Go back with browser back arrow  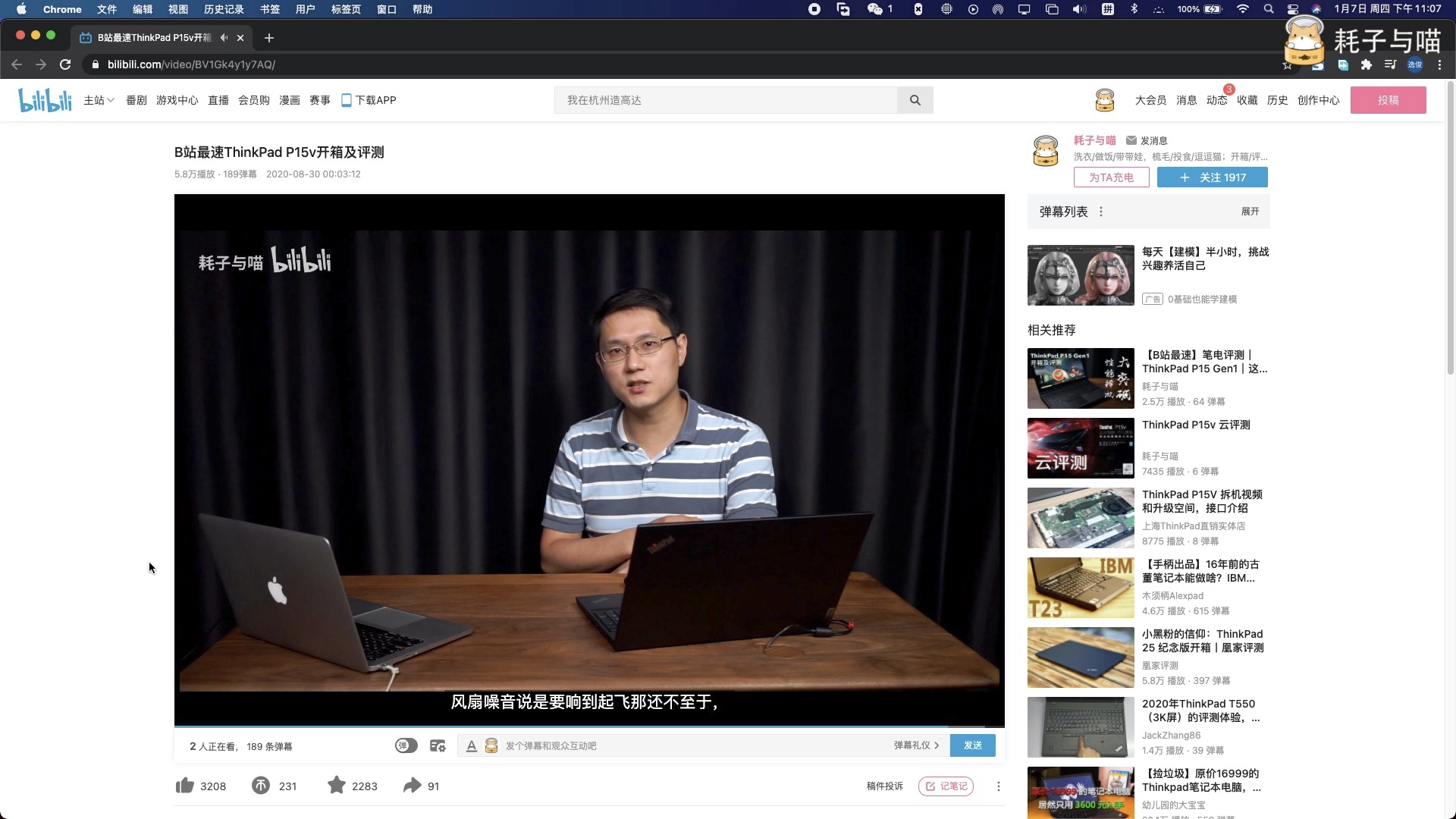(x=17, y=64)
